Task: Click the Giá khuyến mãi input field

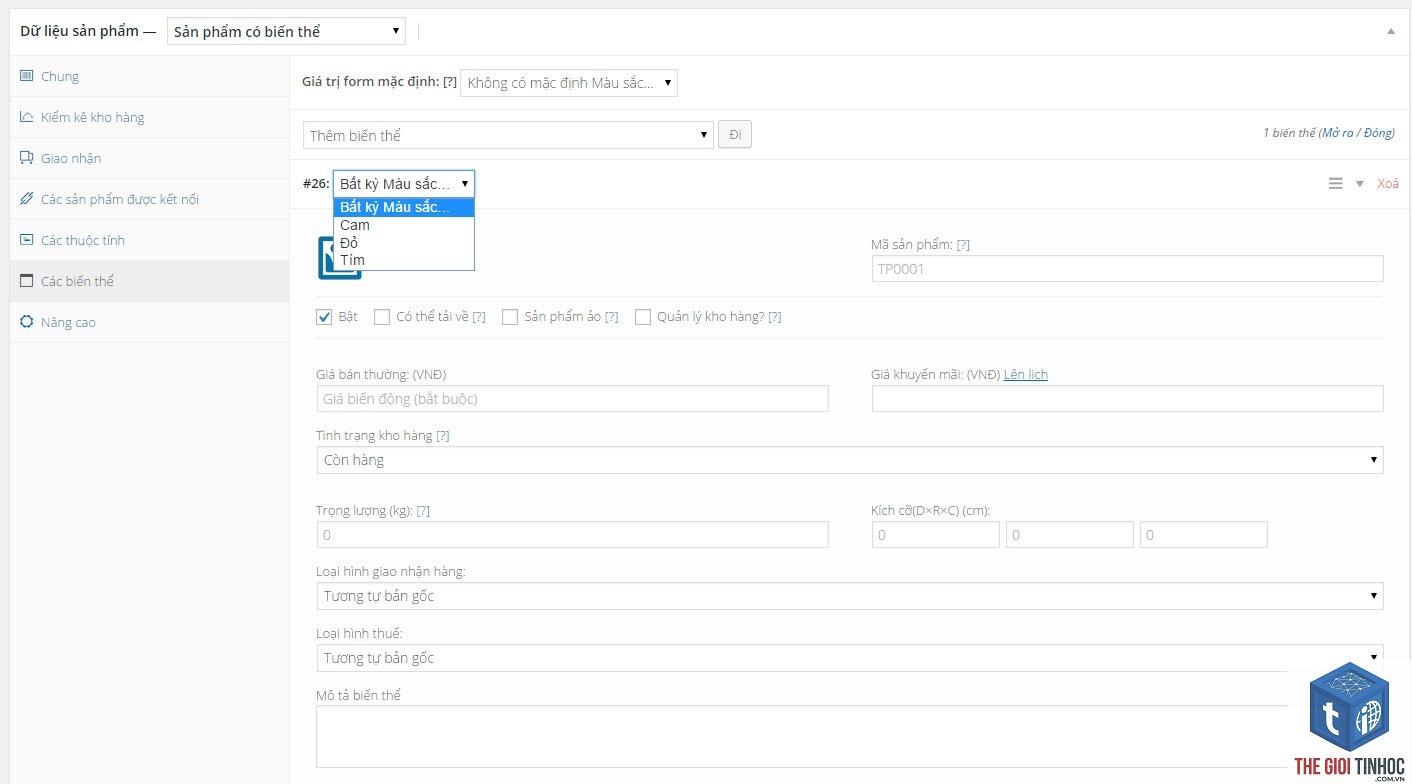Action: click(1128, 398)
